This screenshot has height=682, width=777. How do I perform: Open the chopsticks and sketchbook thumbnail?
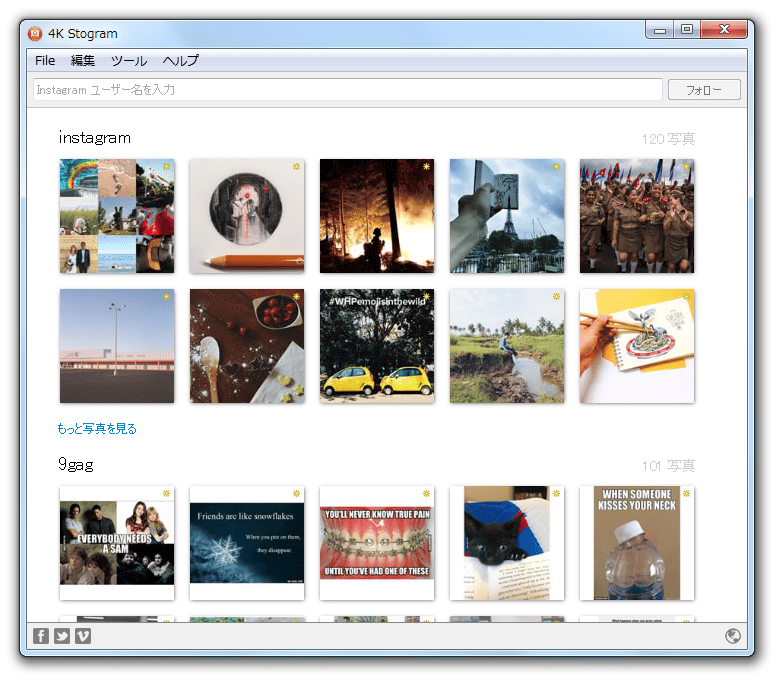(637, 346)
